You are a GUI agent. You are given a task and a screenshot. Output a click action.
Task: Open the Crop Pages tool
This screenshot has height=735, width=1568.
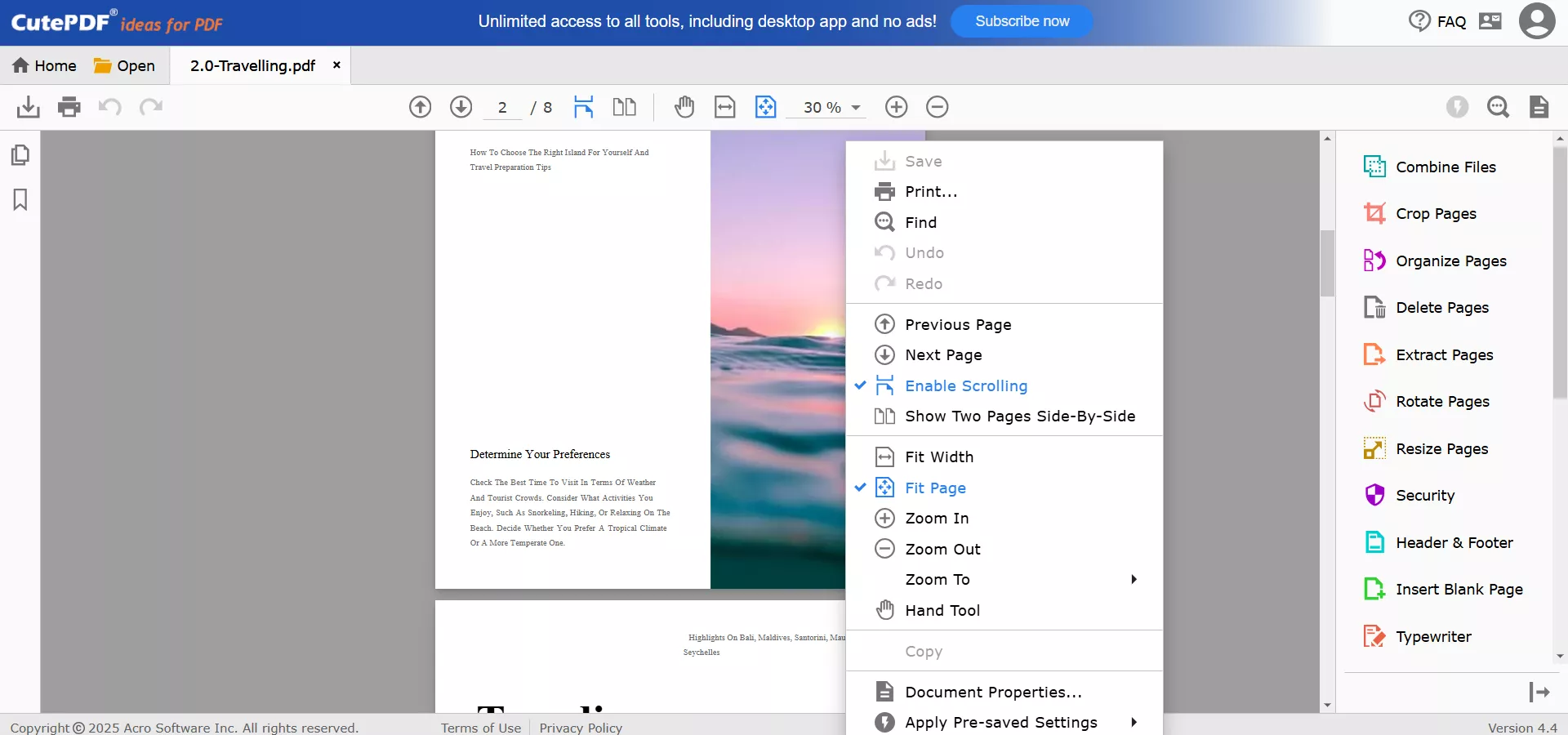[1436, 213]
